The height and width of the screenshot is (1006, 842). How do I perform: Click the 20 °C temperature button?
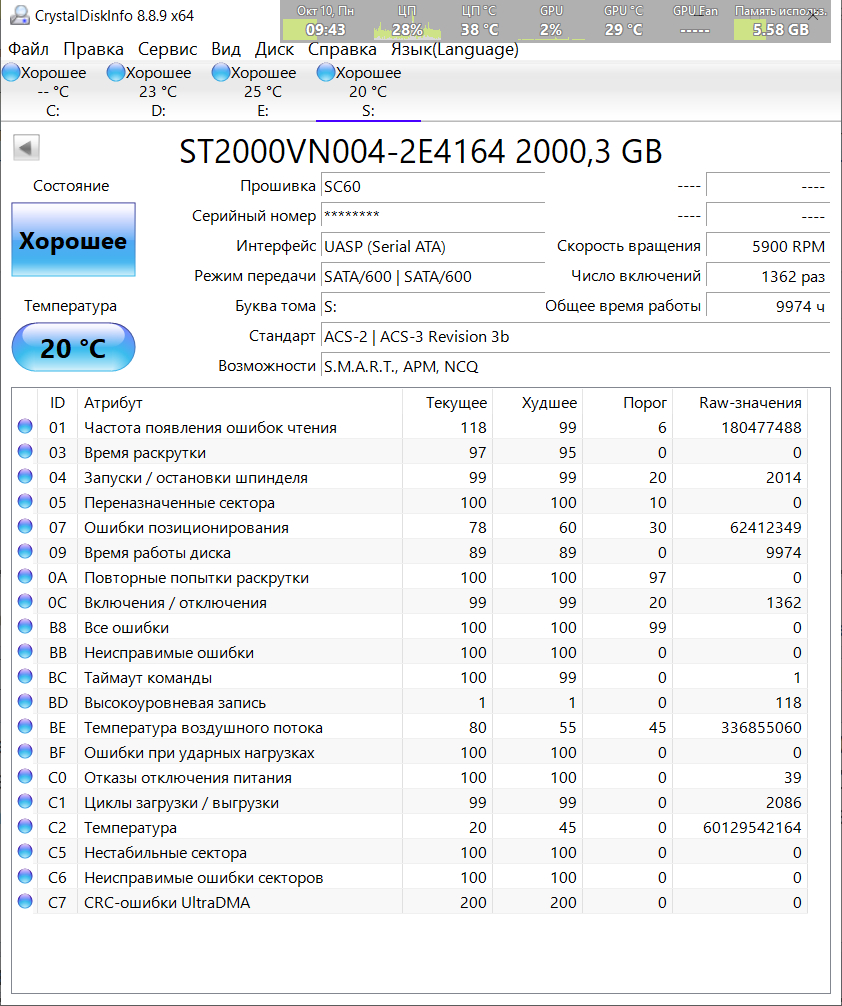tap(73, 348)
